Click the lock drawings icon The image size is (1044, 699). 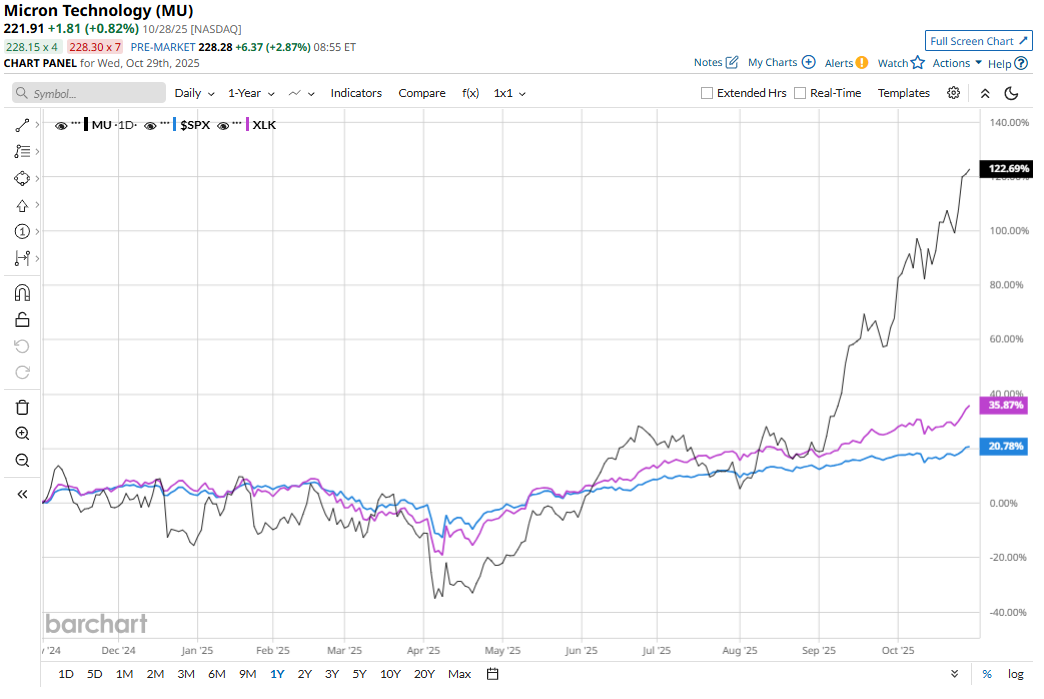(22, 320)
